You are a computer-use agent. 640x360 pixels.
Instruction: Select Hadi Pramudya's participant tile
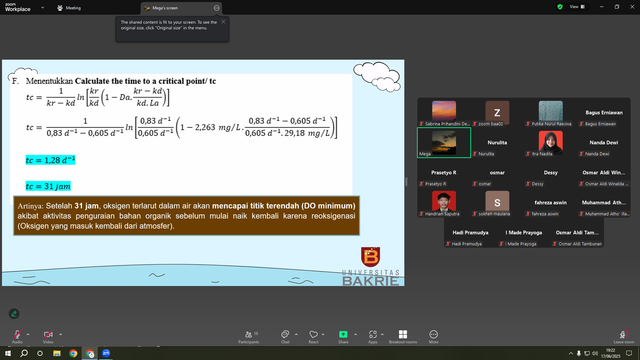click(x=470, y=233)
